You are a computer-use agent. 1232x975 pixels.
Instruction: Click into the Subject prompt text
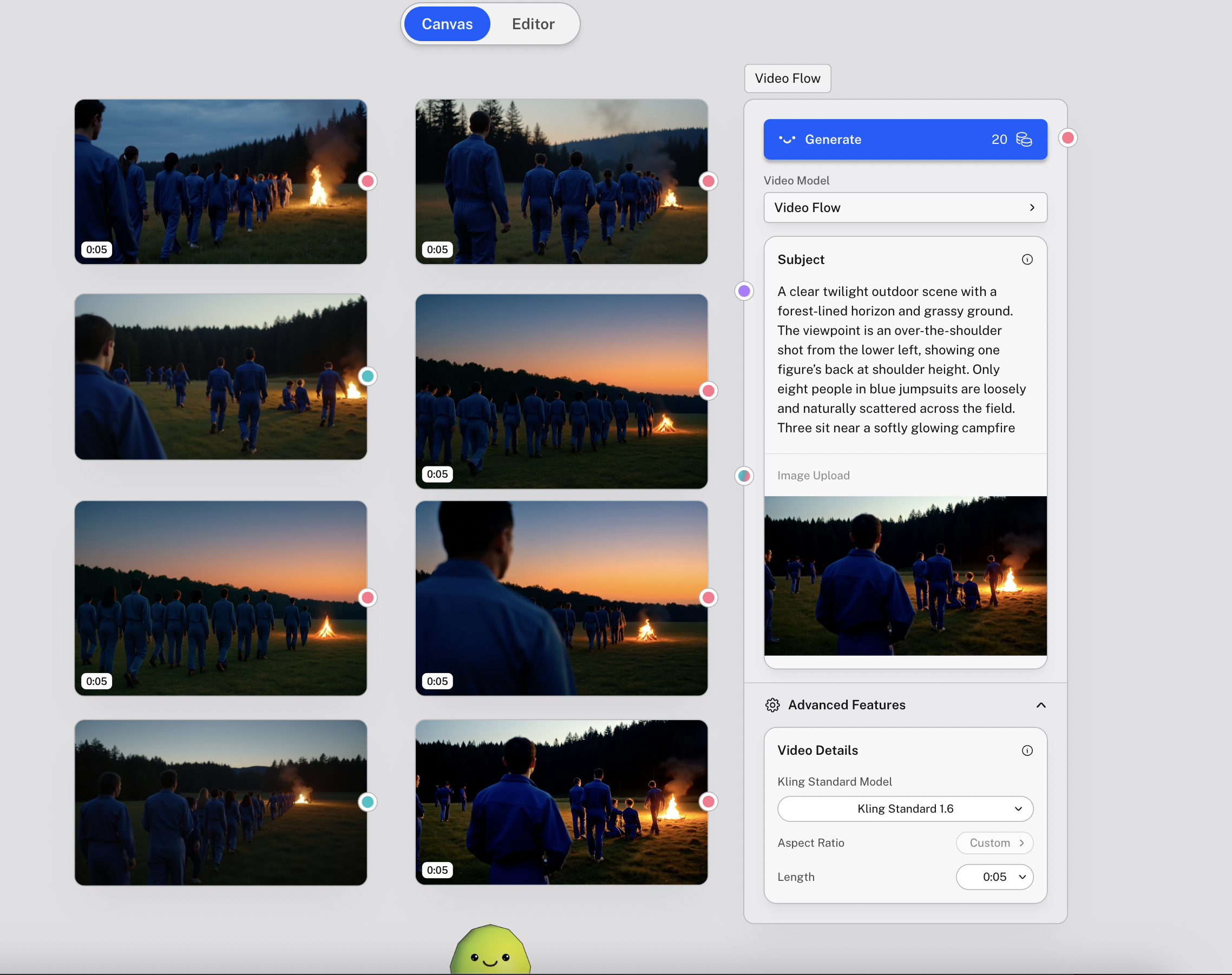(x=901, y=360)
